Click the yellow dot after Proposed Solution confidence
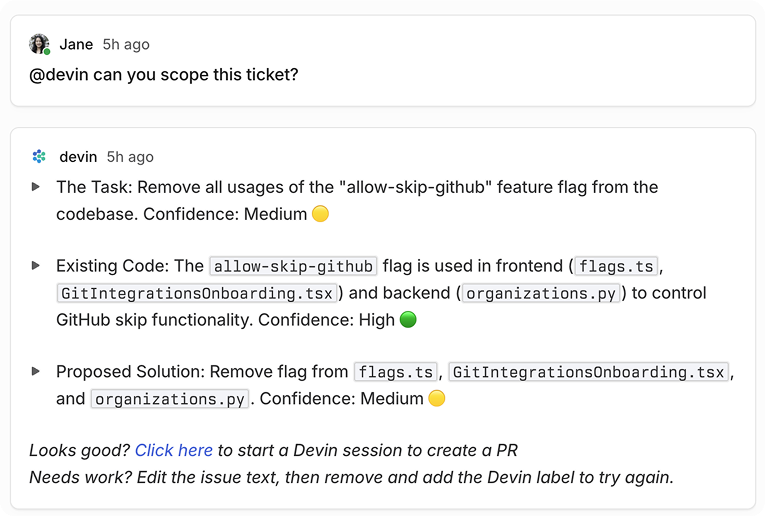765x517 pixels. (x=437, y=398)
